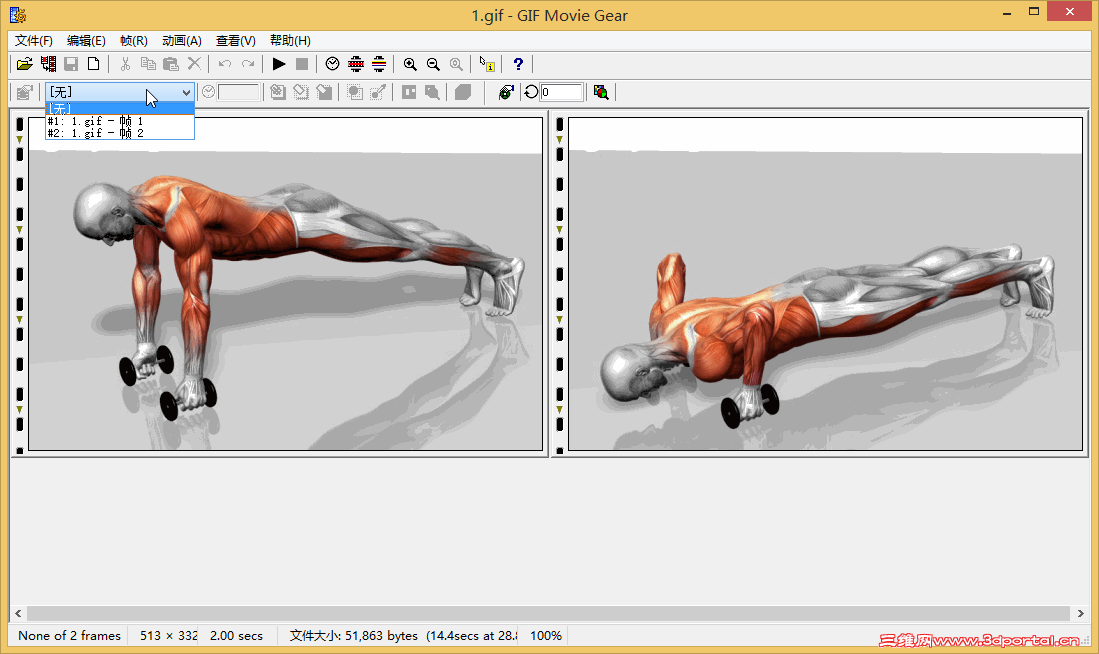Click the cursor properties info icon
This screenshot has width=1099, height=654.
coord(487,64)
